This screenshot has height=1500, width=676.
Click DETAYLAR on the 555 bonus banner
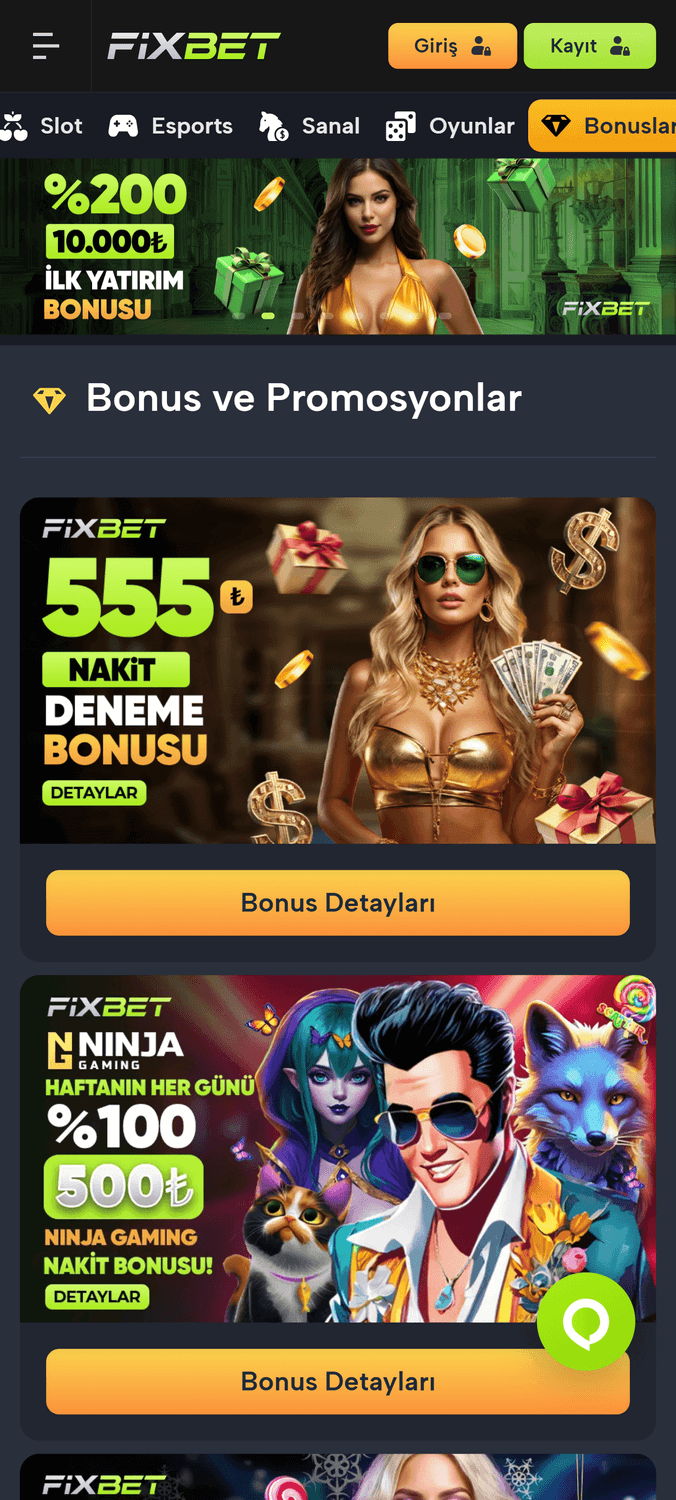click(x=95, y=792)
